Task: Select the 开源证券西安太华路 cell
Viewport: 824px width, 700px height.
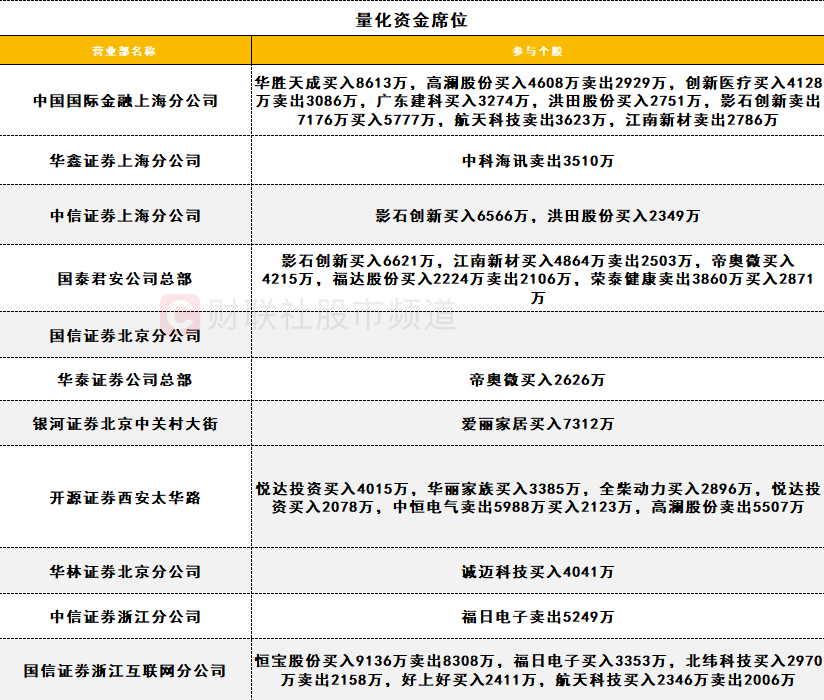Action: (x=125, y=497)
